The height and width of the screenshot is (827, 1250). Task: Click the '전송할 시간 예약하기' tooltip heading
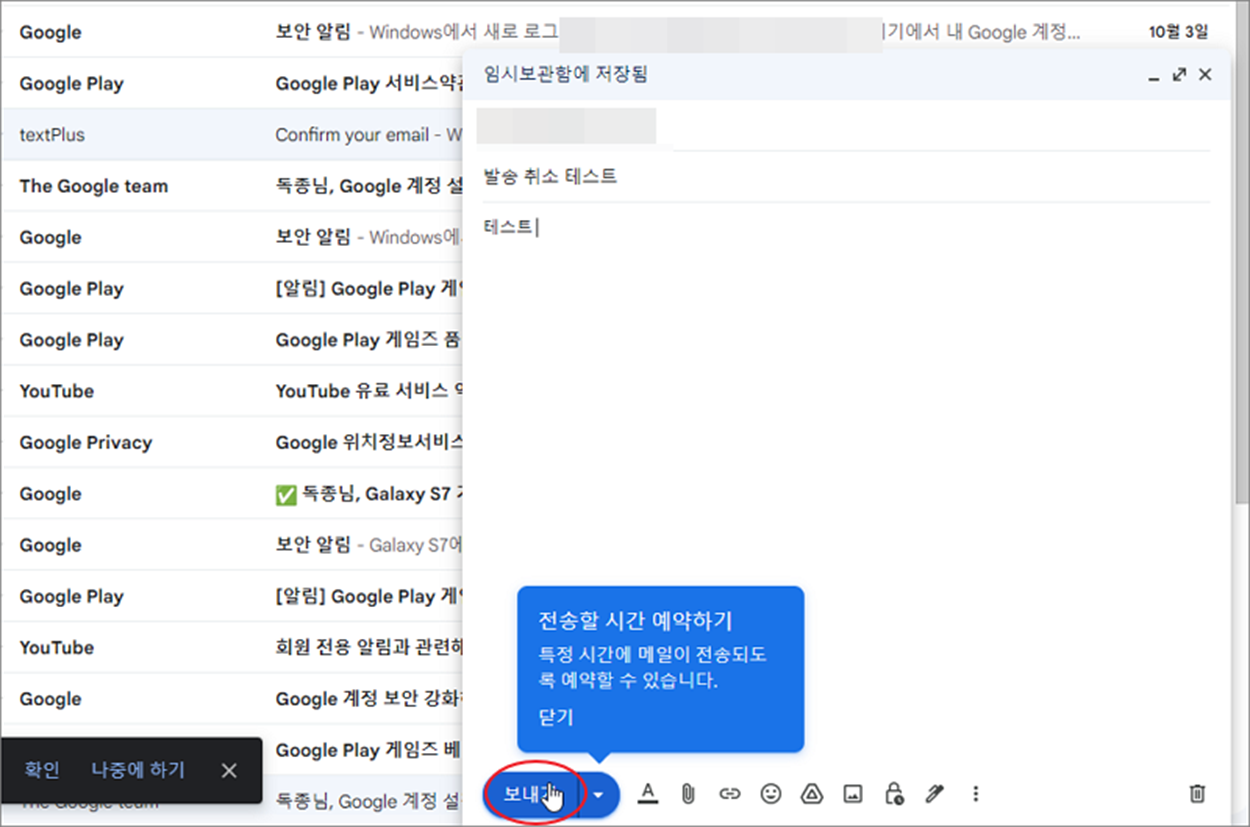(x=636, y=621)
